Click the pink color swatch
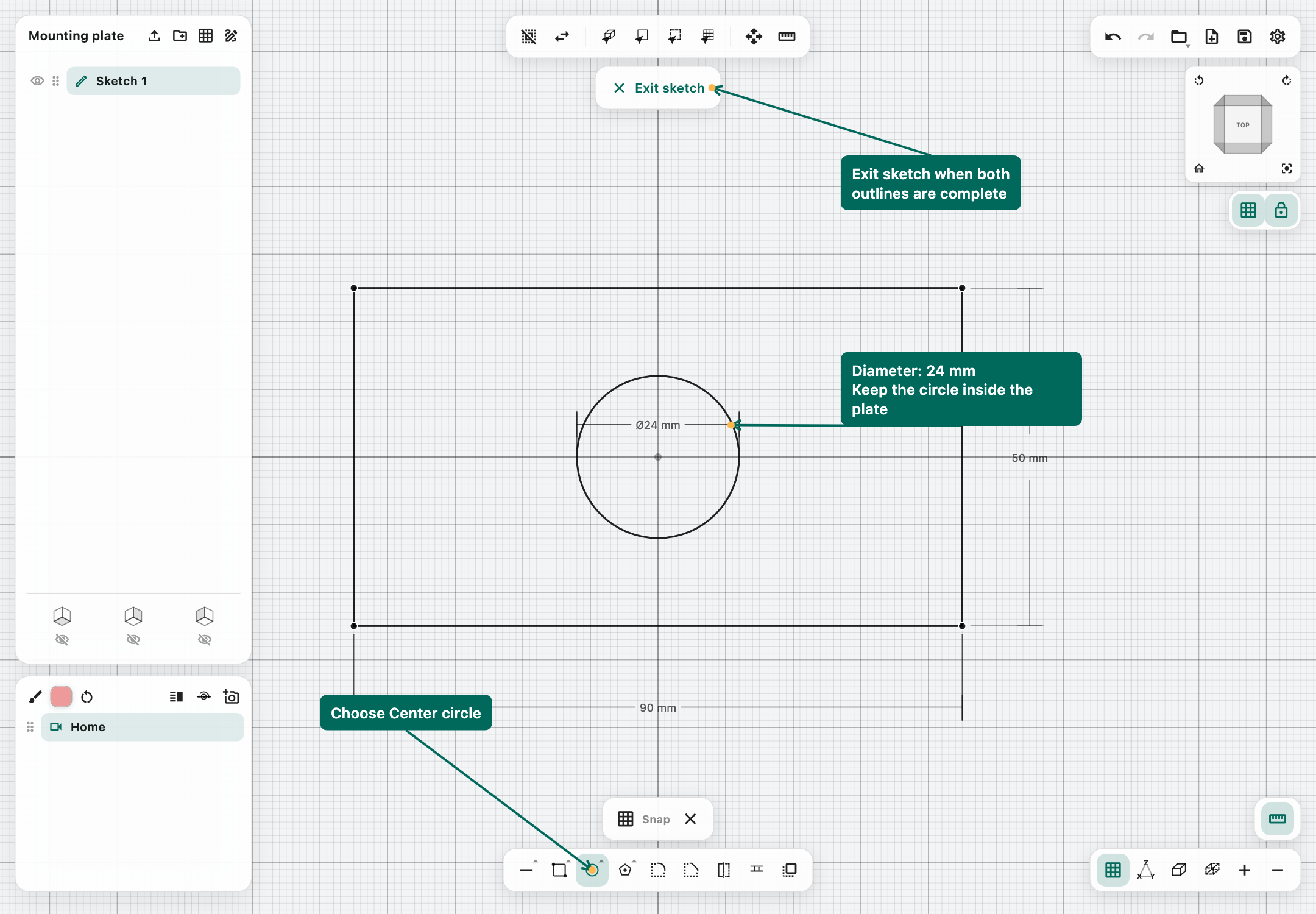 tap(61, 696)
